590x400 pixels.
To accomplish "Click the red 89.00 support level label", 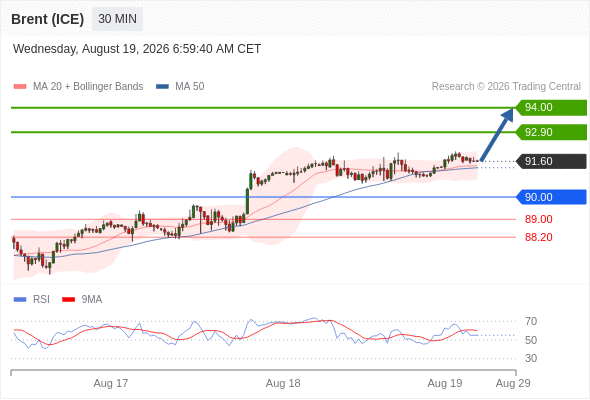I will click(538, 219).
